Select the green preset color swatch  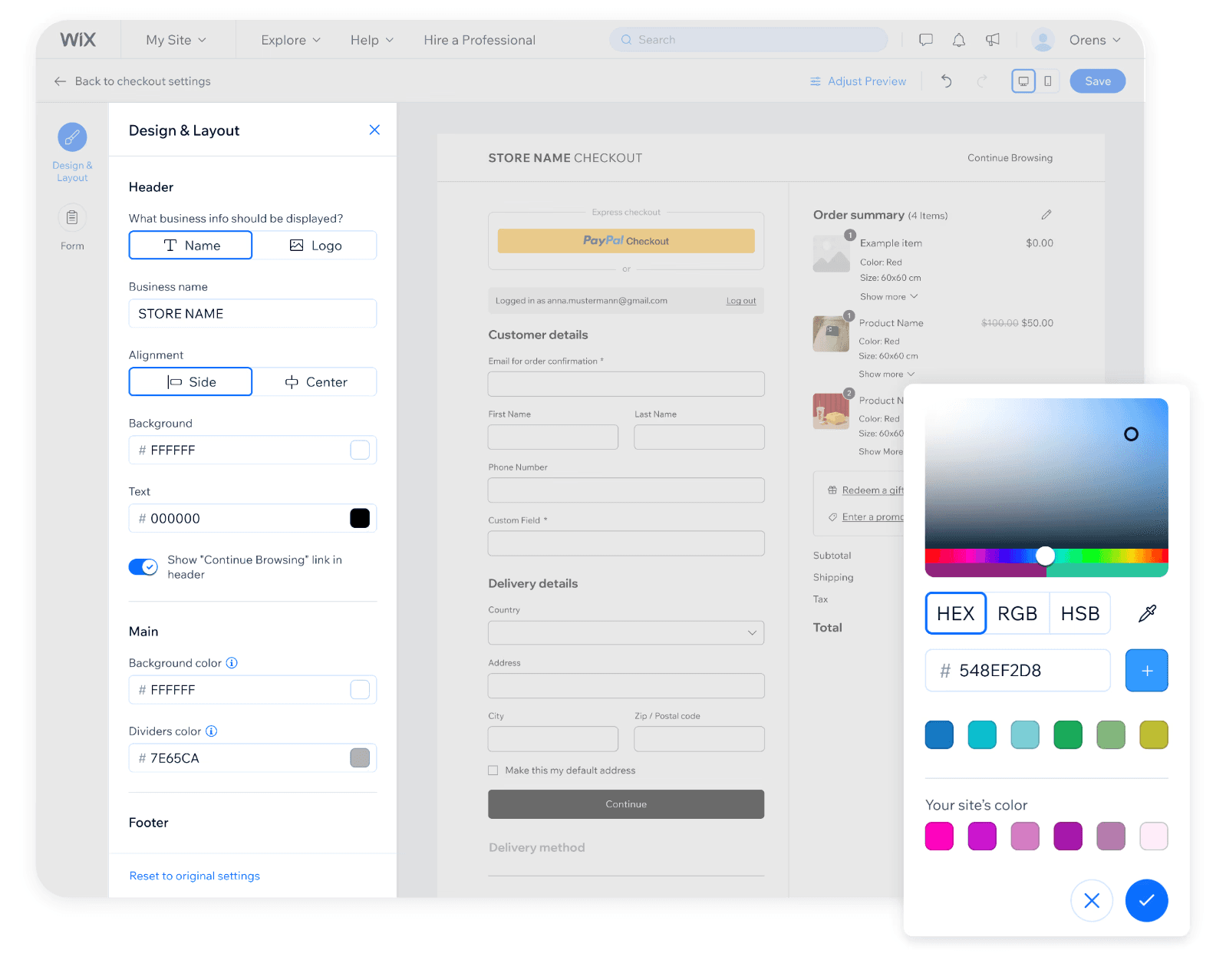(x=1068, y=735)
